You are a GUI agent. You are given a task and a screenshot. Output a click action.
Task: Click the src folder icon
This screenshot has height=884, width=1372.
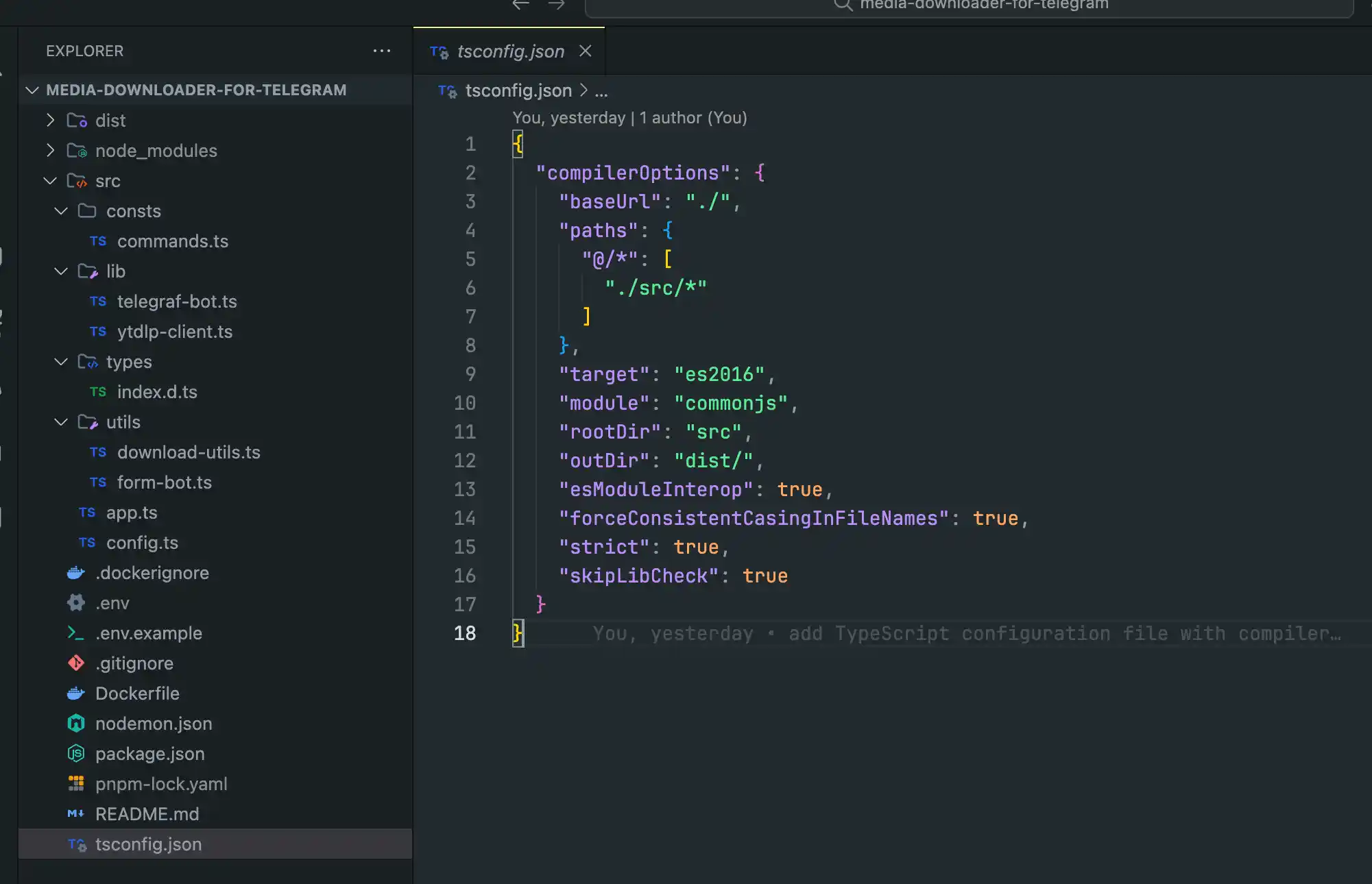(x=77, y=181)
